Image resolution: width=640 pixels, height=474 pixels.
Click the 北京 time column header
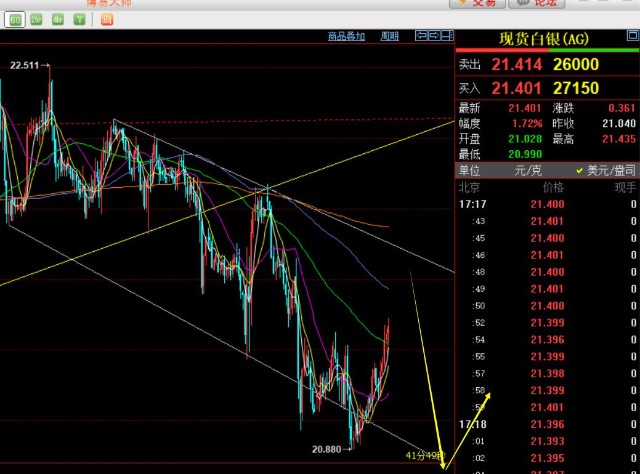click(469, 187)
